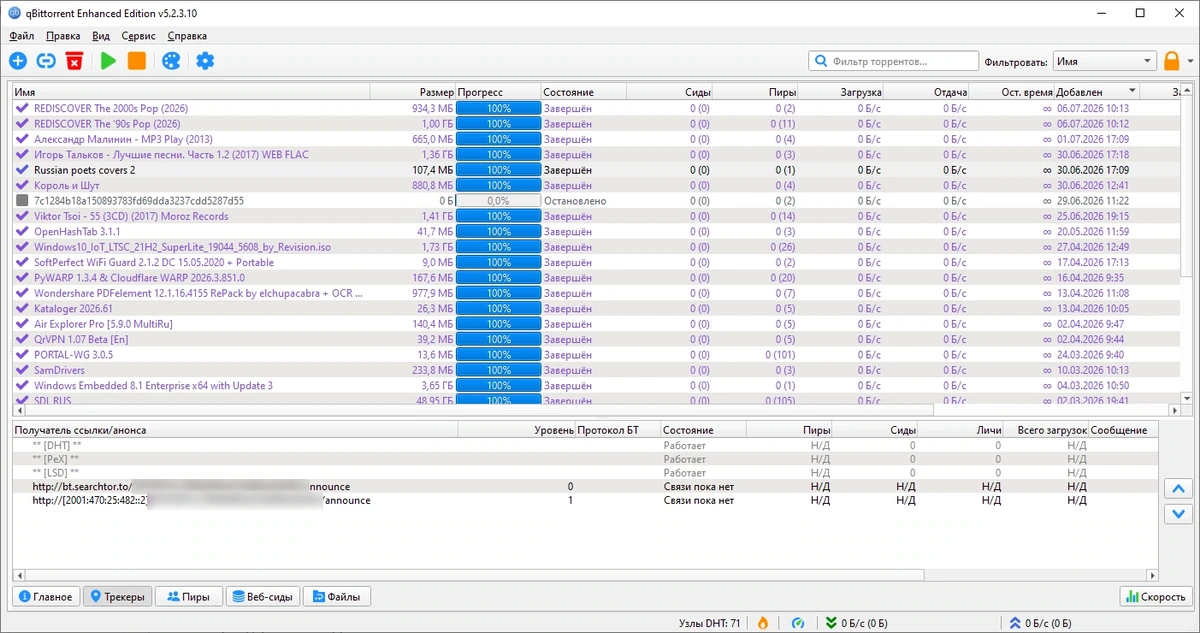This screenshot has width=1200, height=633.
Task: Switch to the Трекеры tab
Action: coord(118,597)
